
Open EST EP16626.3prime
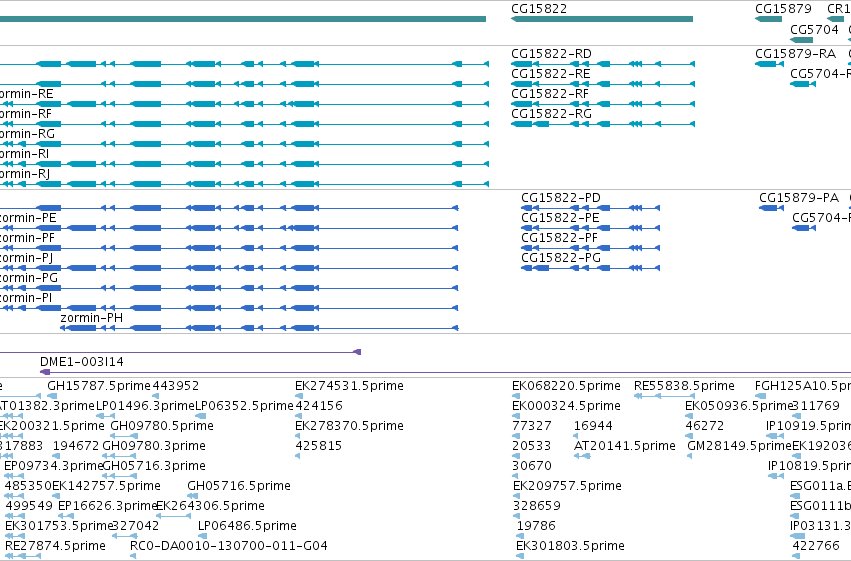(107, 506)
